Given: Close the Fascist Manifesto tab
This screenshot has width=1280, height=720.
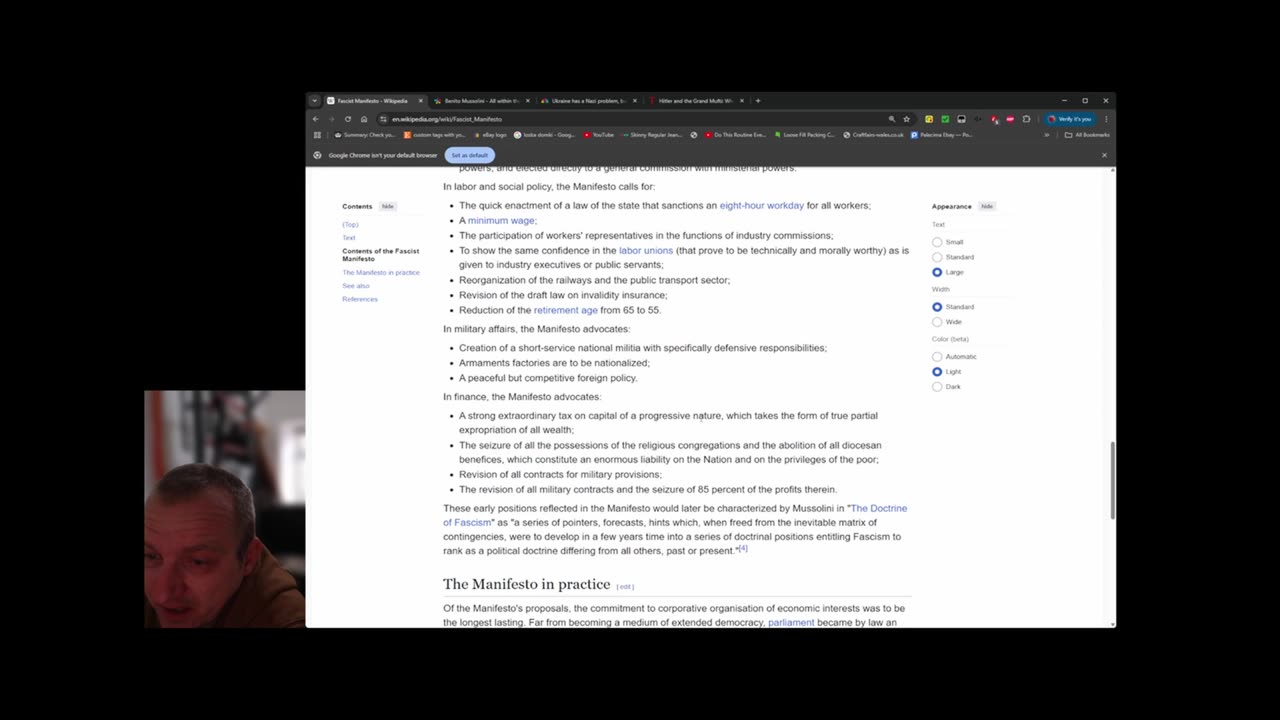Looking at the screenshot, I should pyautogui.click(x=420, y=101).
